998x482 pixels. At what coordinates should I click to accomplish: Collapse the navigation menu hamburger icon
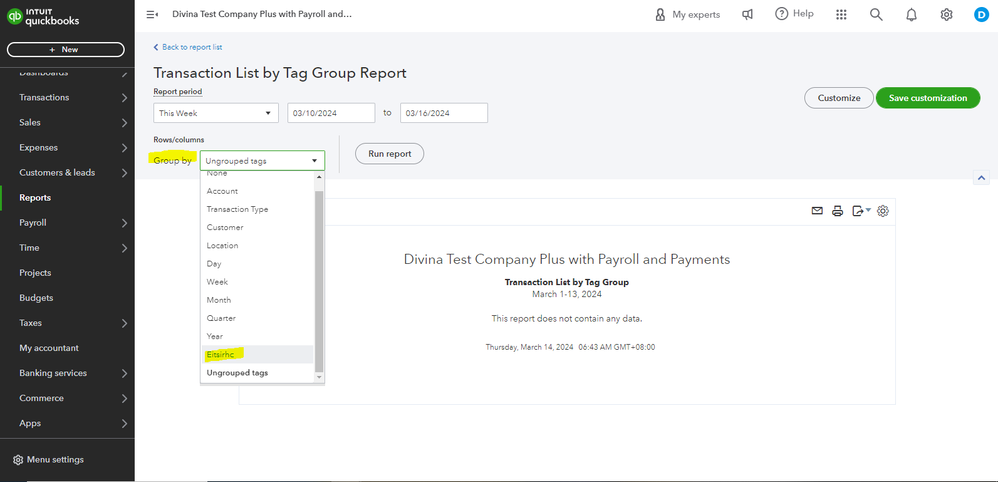[x=151, y=14]
